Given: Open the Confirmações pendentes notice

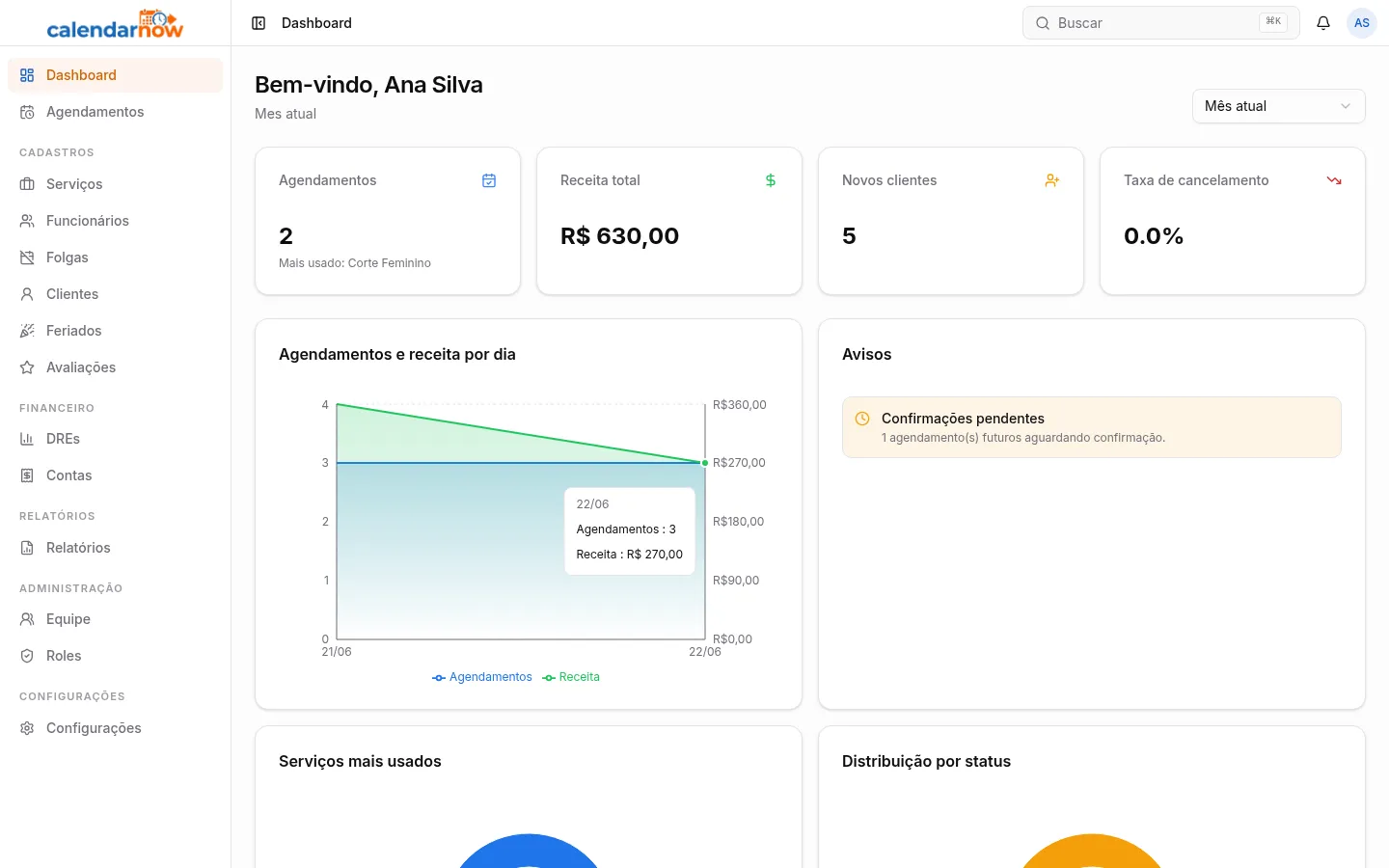Looking at the screenshot, I should coord(1092,427).
